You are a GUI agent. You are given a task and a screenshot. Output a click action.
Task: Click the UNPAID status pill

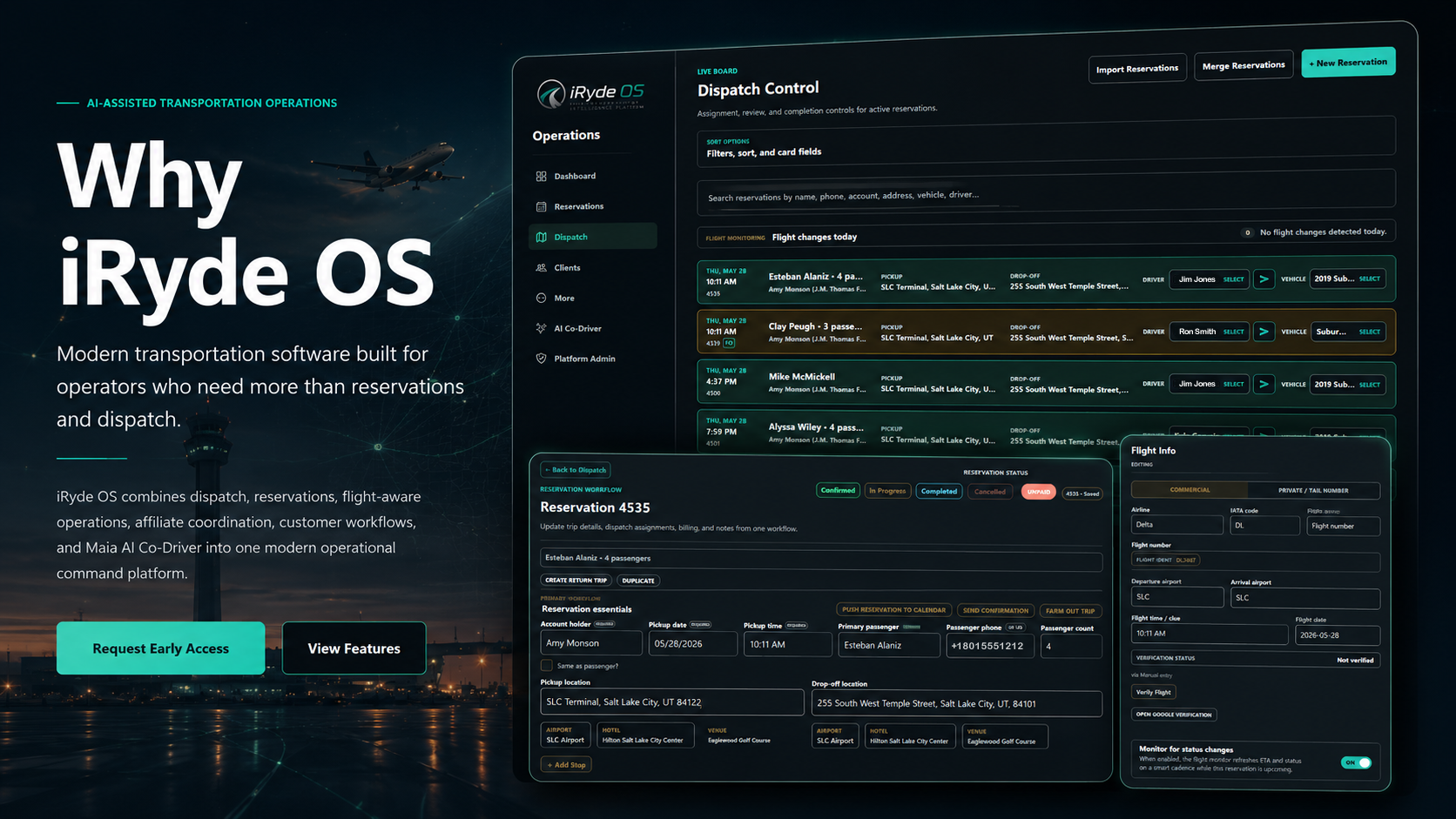pyautogui.click(x=1039, y=492)
